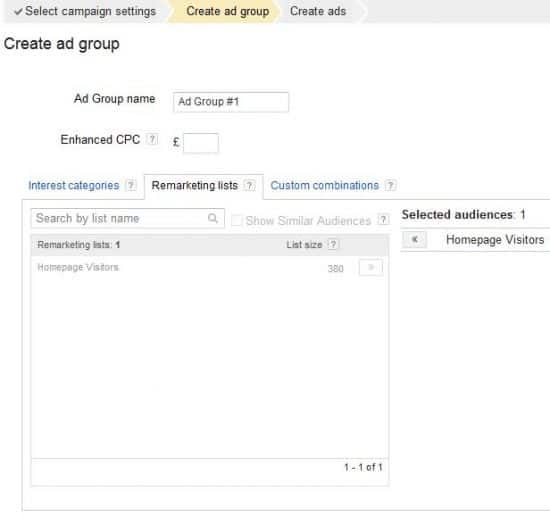Select the Homepage Visitors list row

(210, 268)
